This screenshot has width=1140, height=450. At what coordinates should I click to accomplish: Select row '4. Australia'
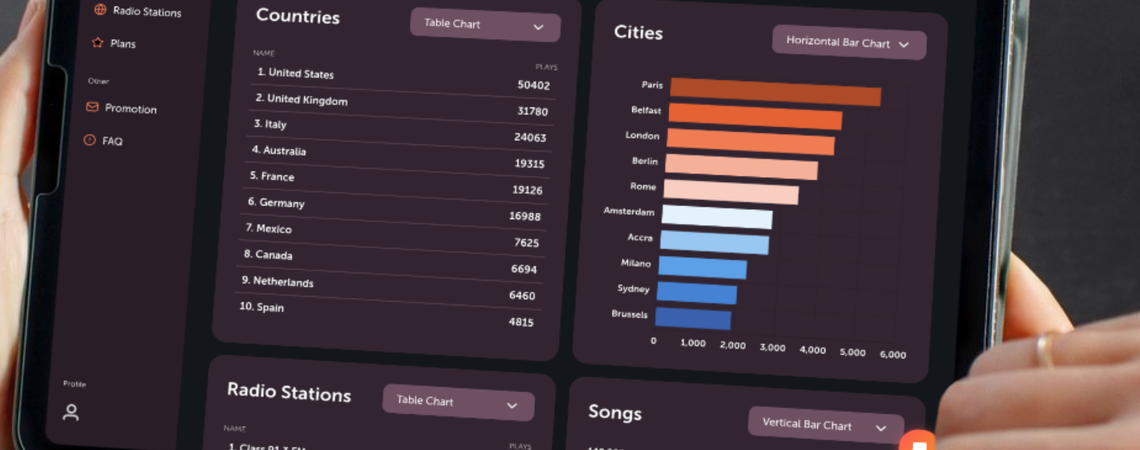(x=398, y=157)
